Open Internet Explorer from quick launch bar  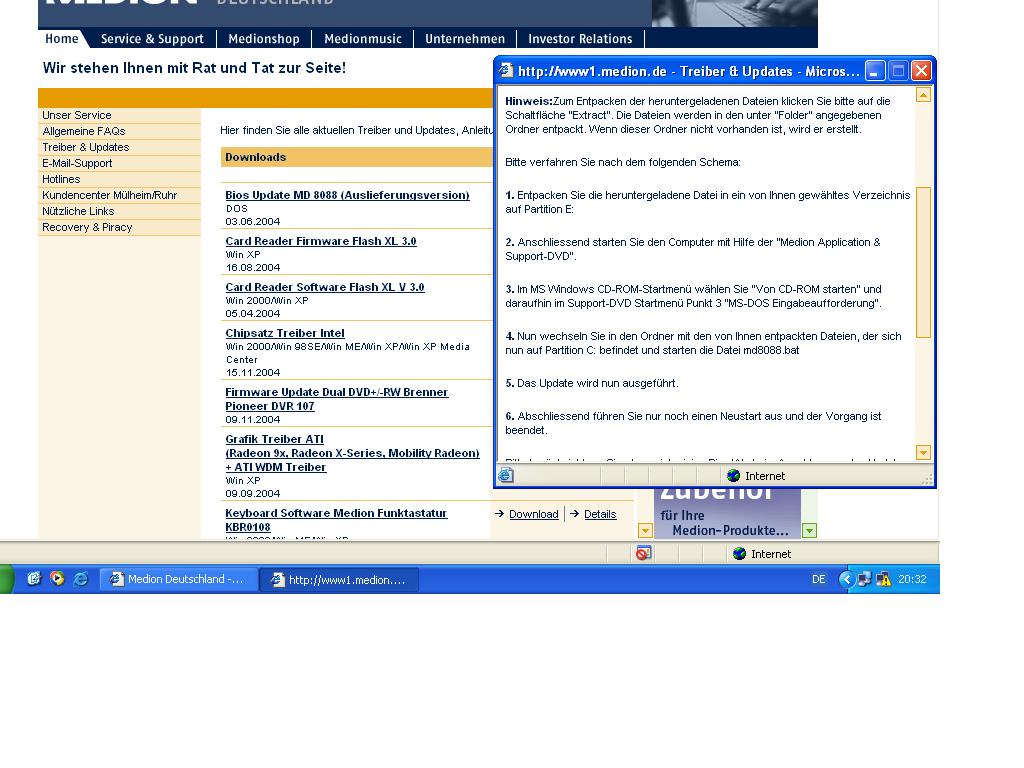80,579
